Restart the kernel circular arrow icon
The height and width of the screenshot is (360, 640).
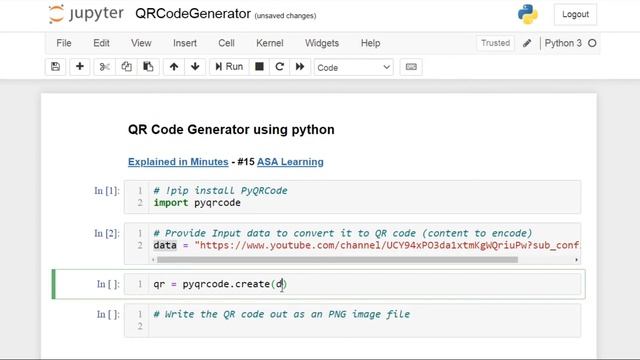click(280, 67)
